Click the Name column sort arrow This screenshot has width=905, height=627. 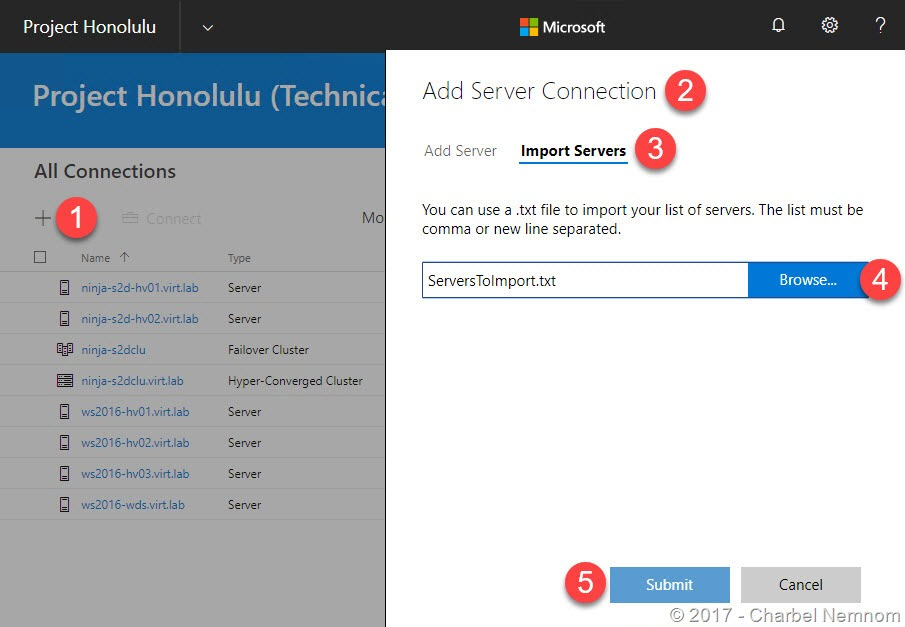[125, 257]
